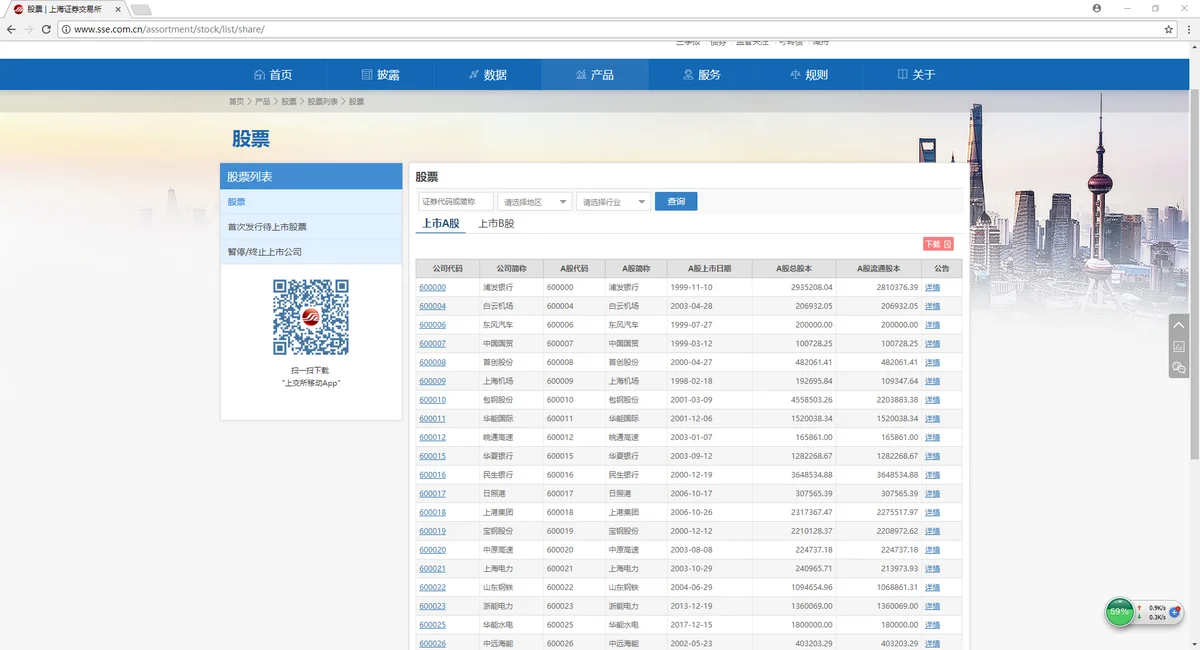Viewport: 1200px width, 650px height.
Task: Click the back-to-top arrow icon
Action: (x=1179, y=325)
